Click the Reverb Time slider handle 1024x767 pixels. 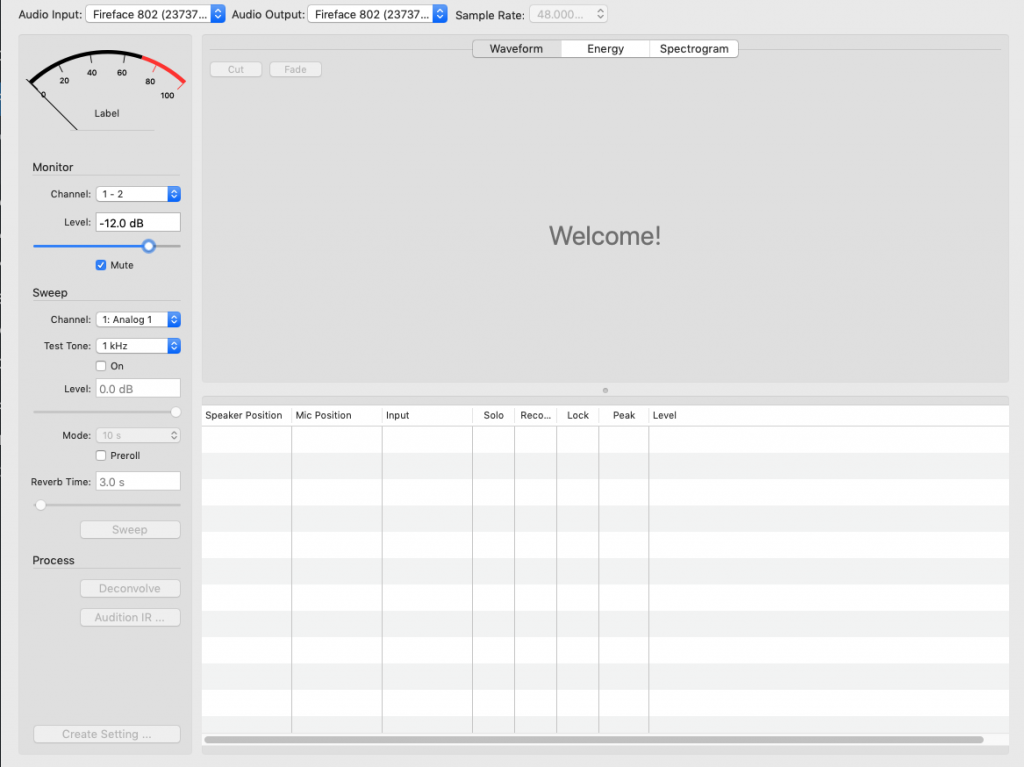40,505
